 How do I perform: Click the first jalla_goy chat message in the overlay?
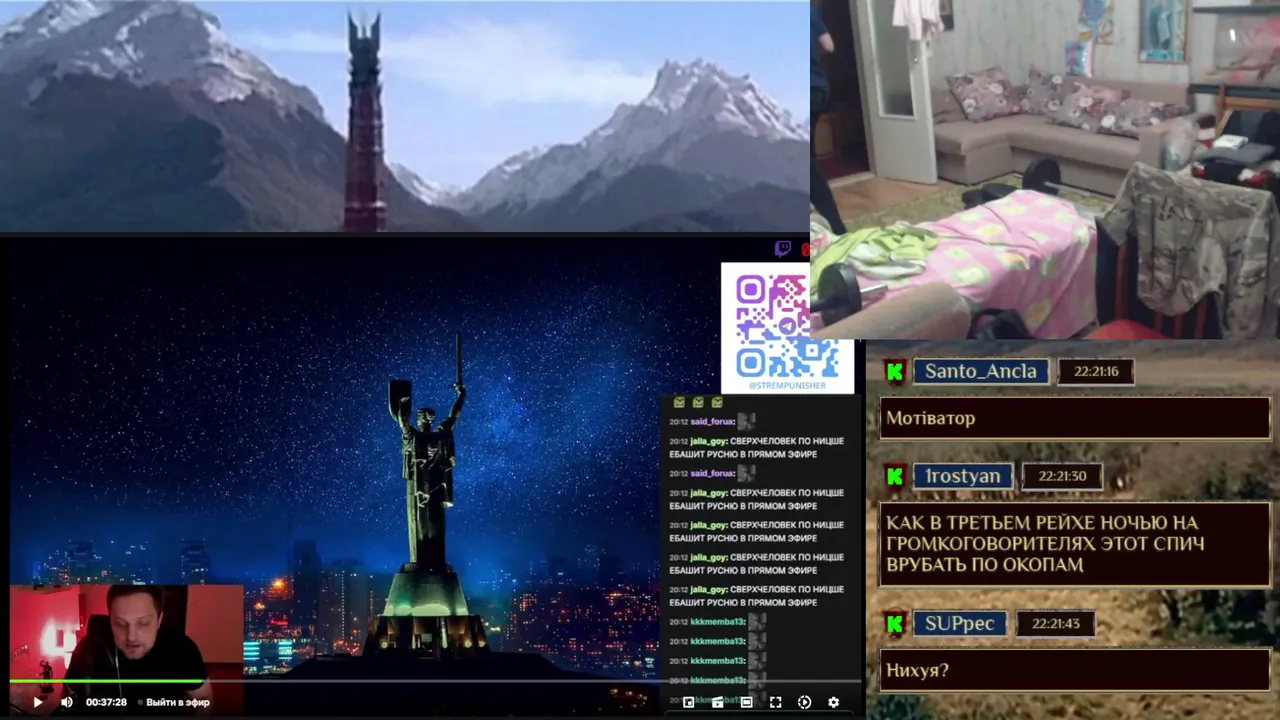(x=757, y=447)
